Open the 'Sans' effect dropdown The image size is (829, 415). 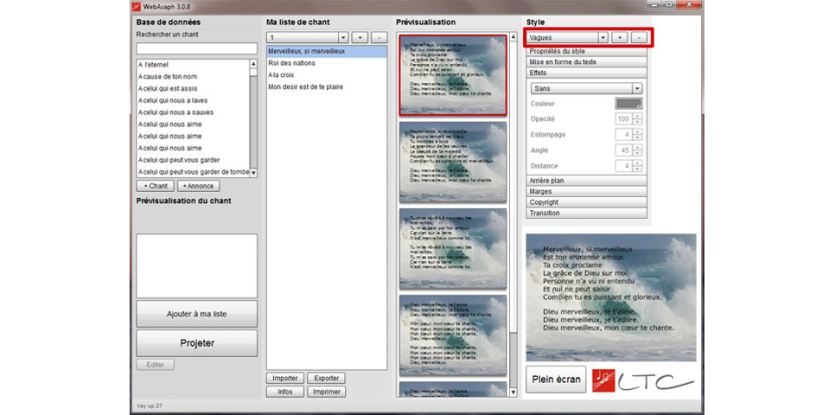point(586,88)
